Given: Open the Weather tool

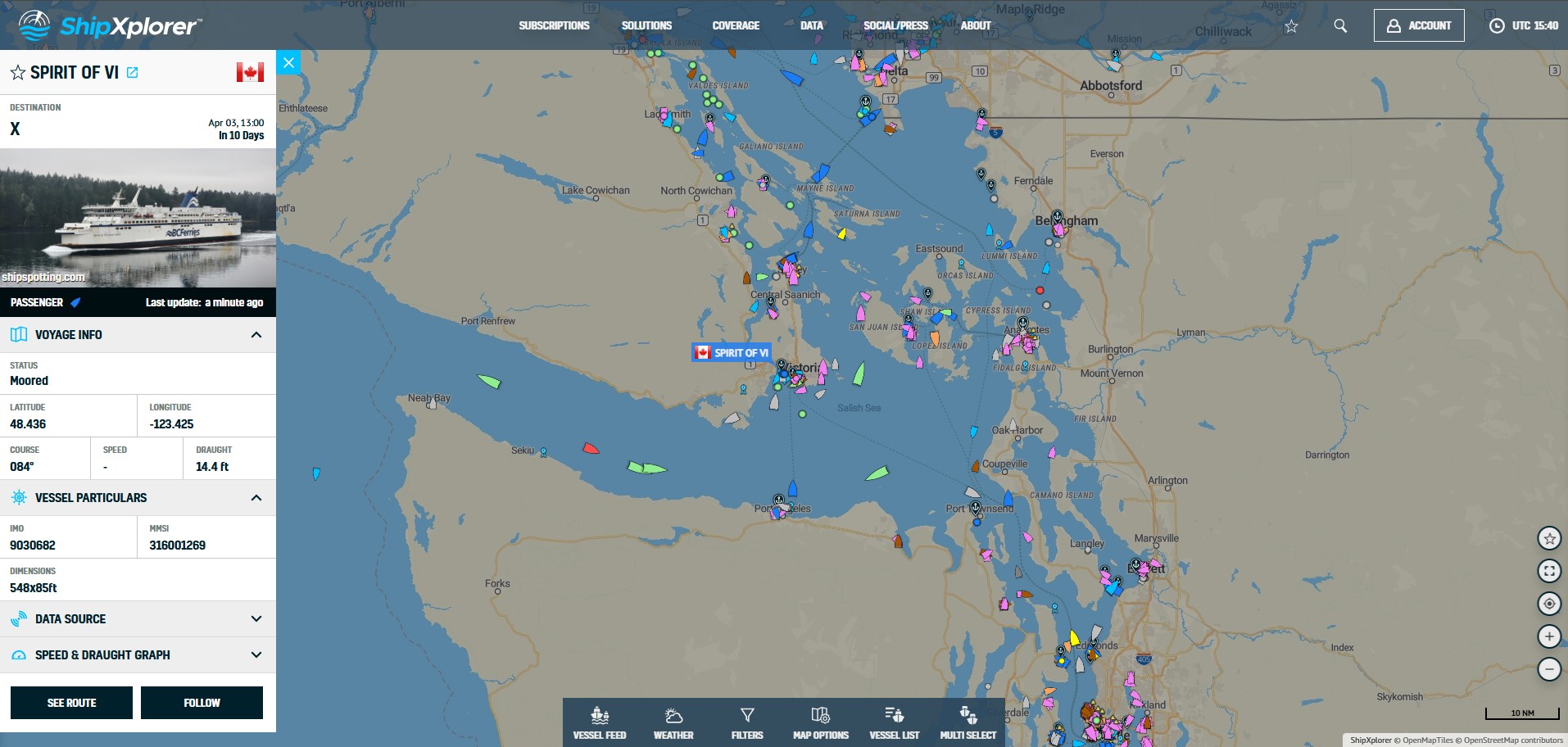Looking at the screenshot, I should click(x=673, y=722).
